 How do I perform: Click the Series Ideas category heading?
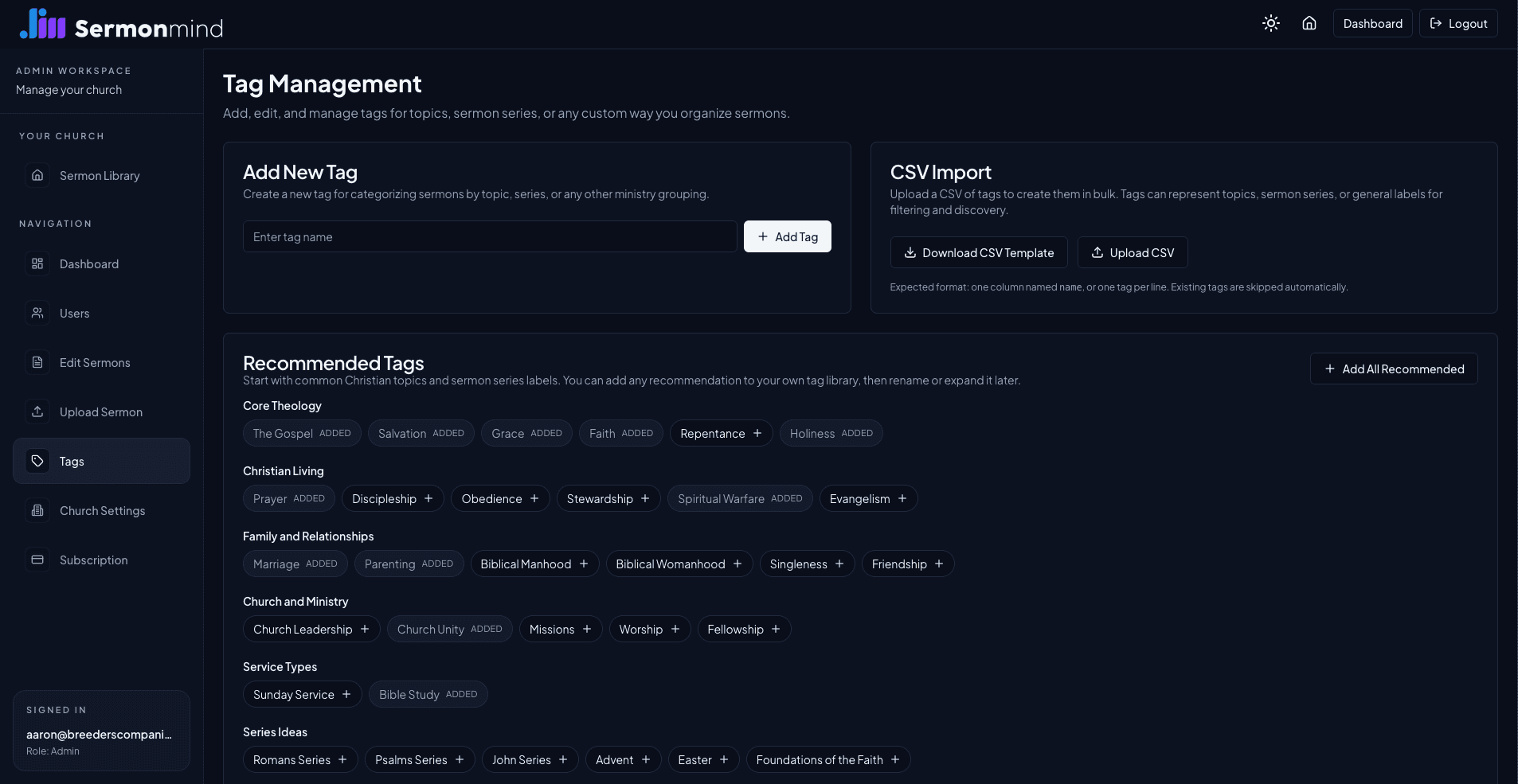click(275, 731)
